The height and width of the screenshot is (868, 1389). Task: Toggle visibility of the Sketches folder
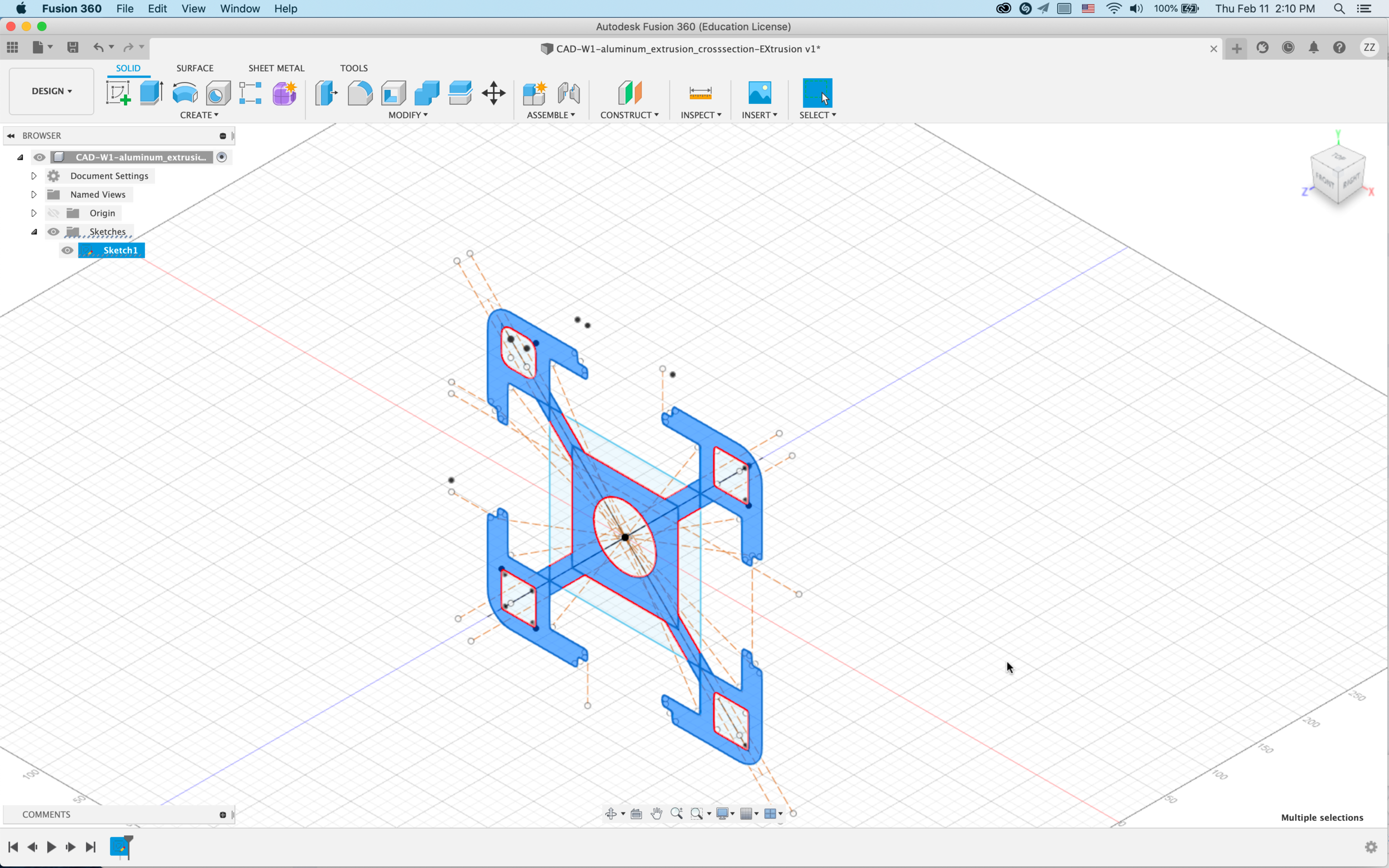(x=53, y=232)
